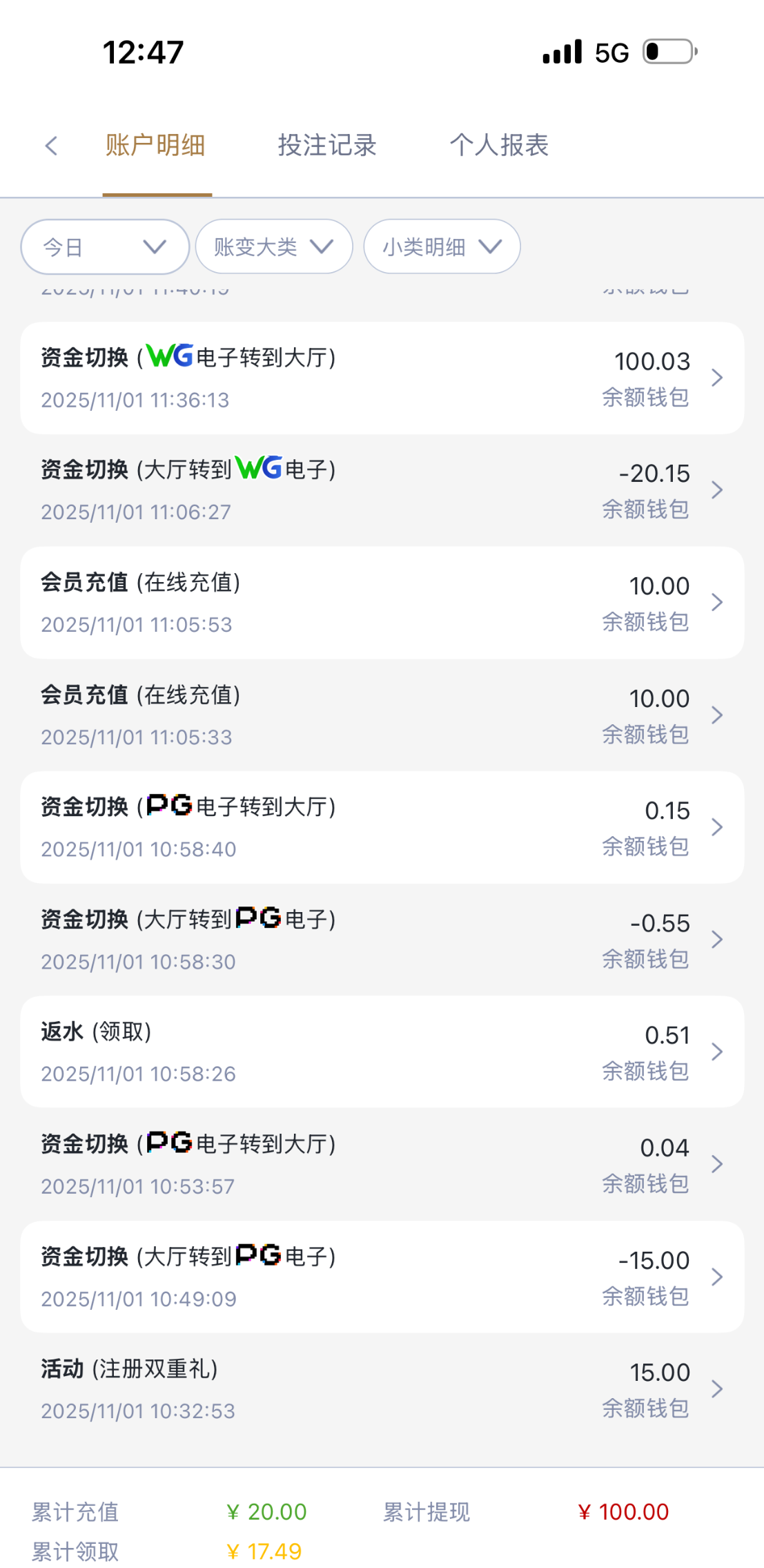Open chevron for the 100.03 WG transfer
This screenshot has width=764, height=1568.
pos(717,378)
